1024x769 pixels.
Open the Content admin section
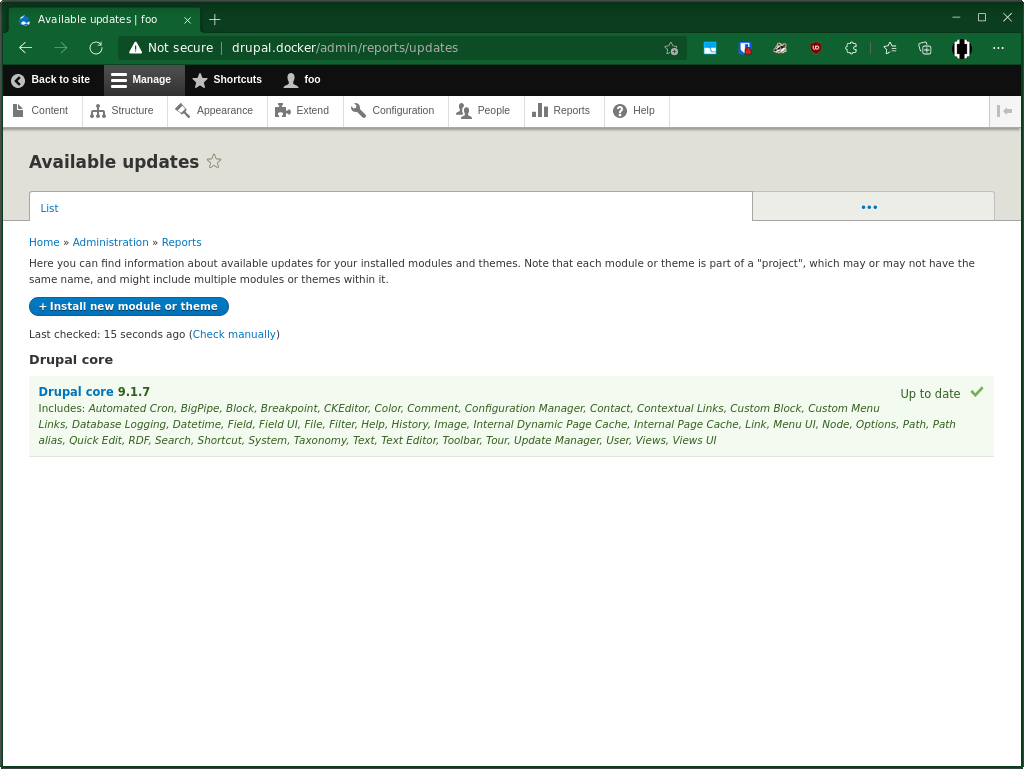pyautogui.click(x=41, y=111)
